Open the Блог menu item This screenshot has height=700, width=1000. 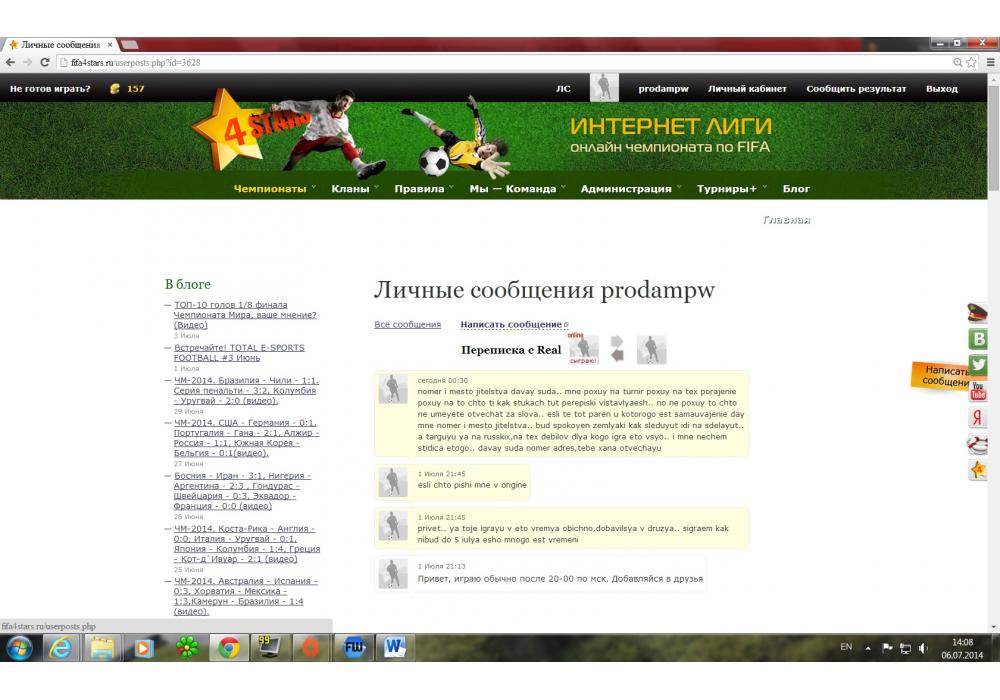pyautogui.click(x=796, y=189)
